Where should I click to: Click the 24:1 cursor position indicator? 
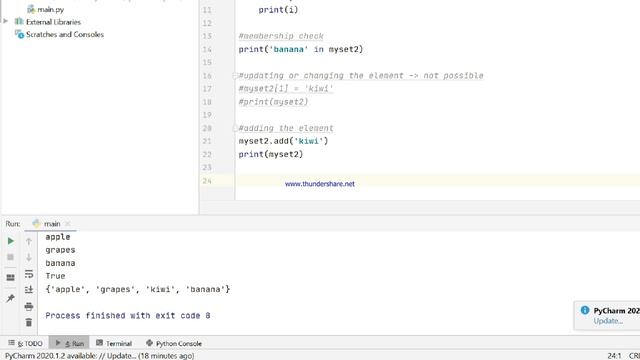[614, 356]
